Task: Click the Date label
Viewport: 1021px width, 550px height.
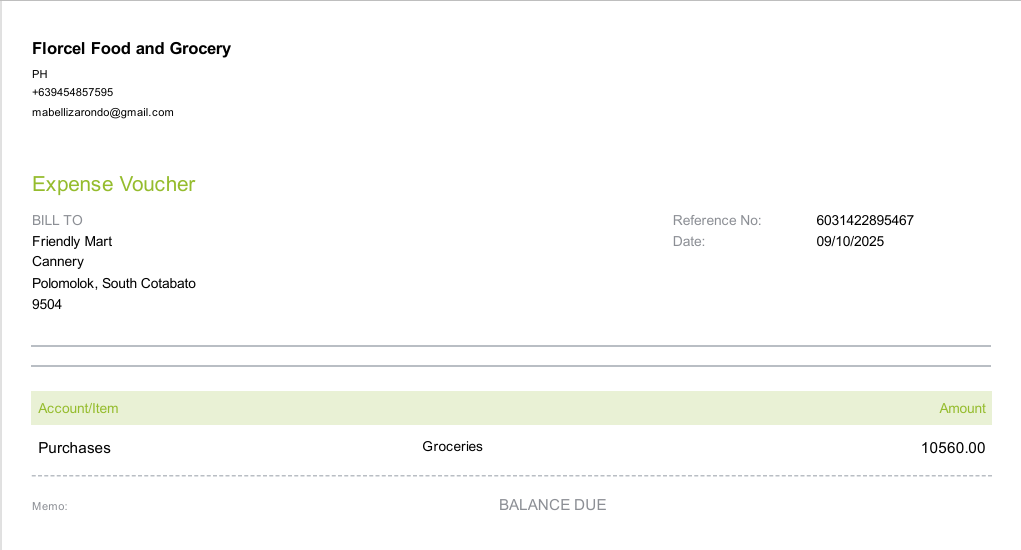Action: tap(689, 241)
